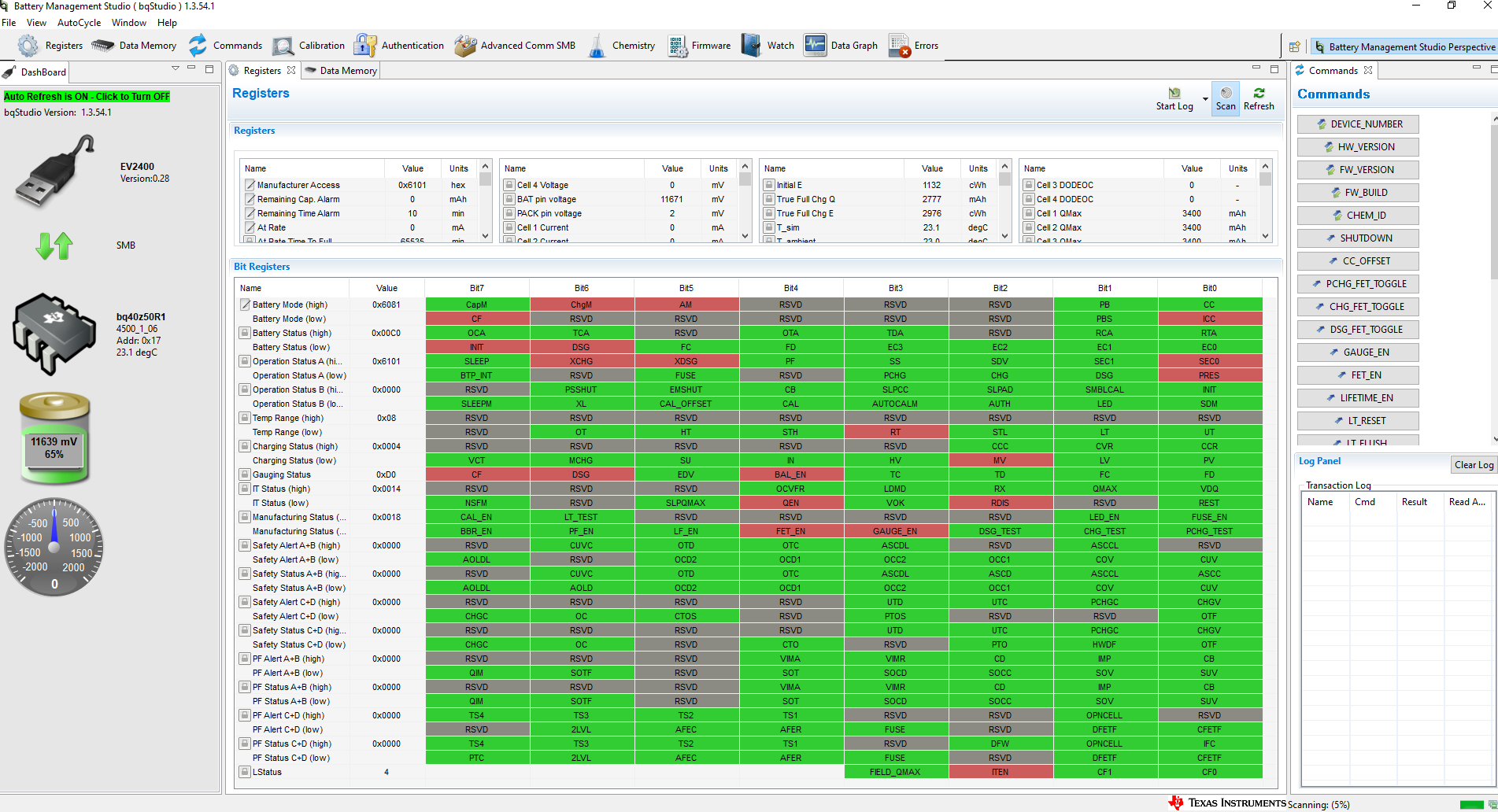The image size is (1498, 812).
Task: Close the Registers tab with X
Action: click(291, 70)
